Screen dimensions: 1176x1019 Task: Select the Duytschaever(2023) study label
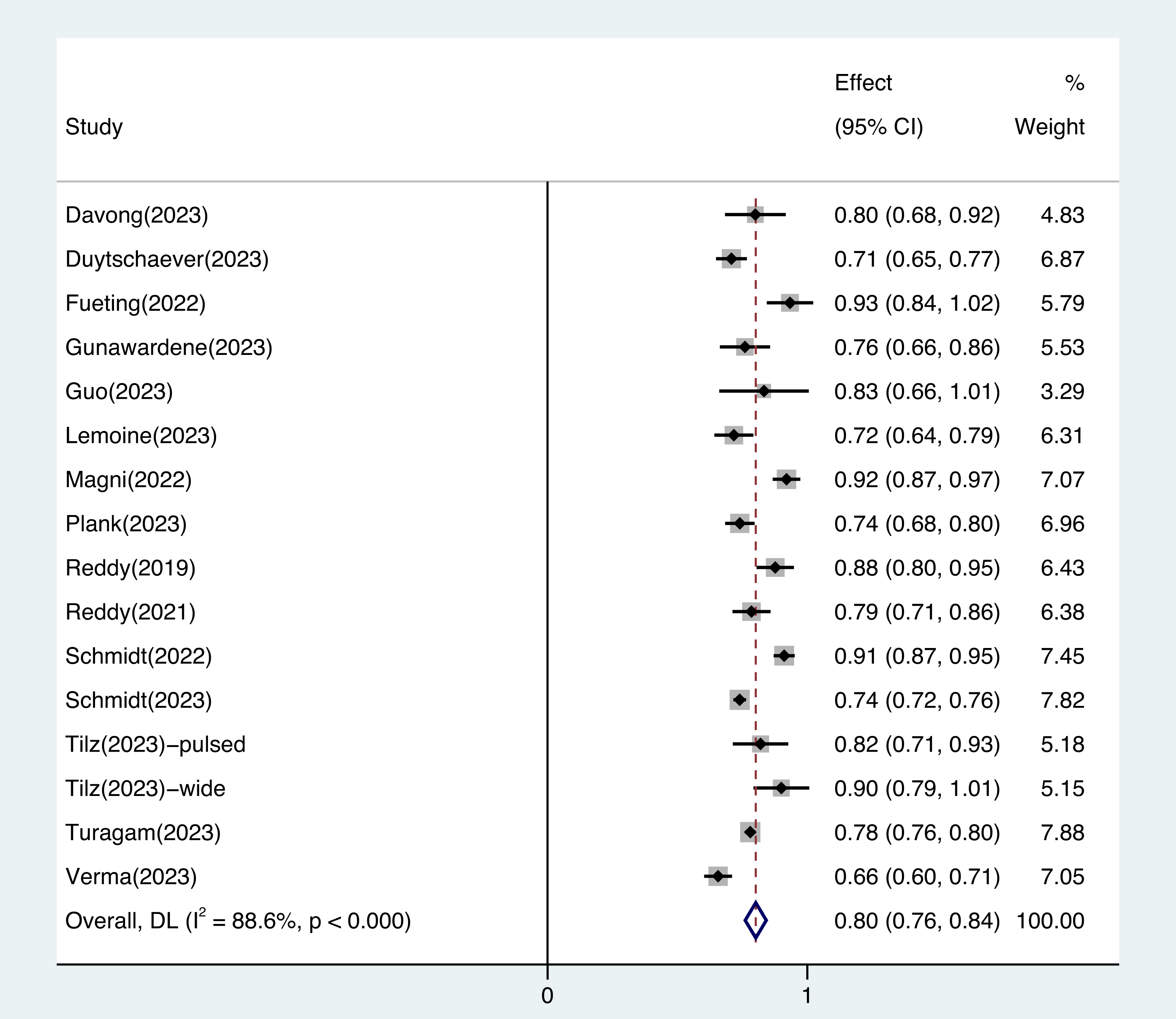pyautogui.click(x=167, y=259)
